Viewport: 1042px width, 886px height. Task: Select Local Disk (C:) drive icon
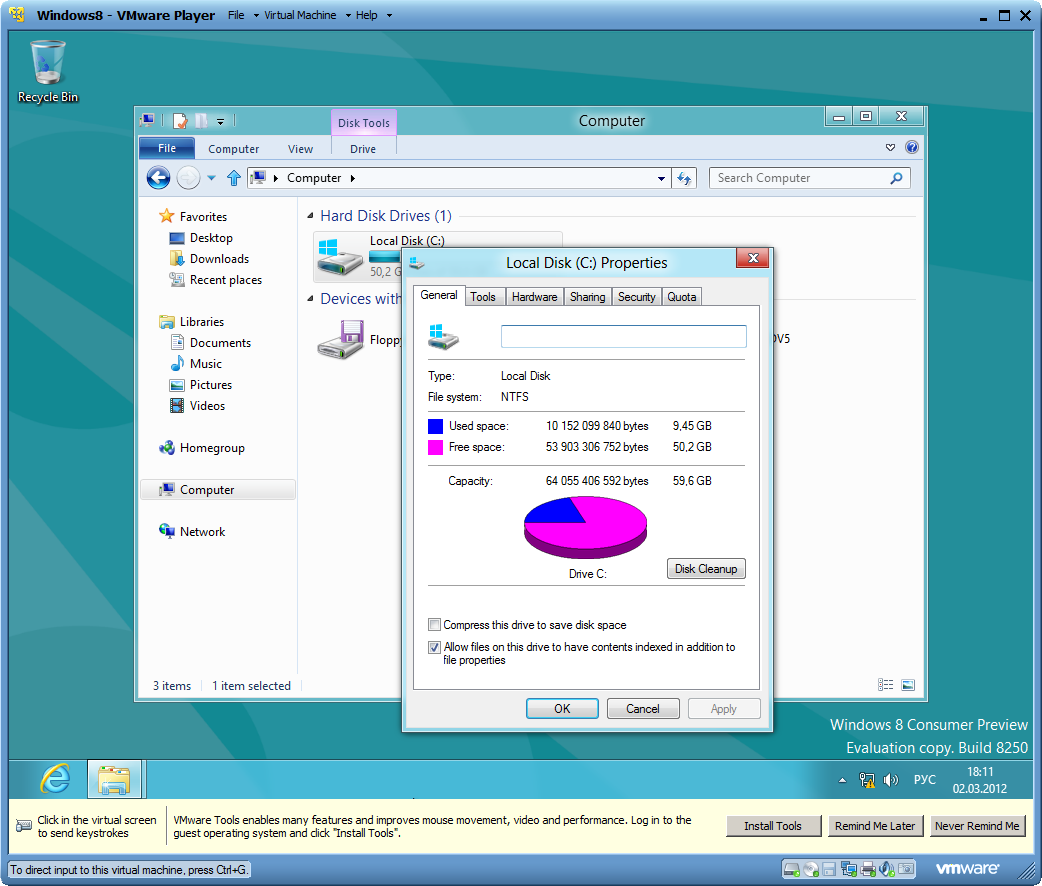[340, 257]
